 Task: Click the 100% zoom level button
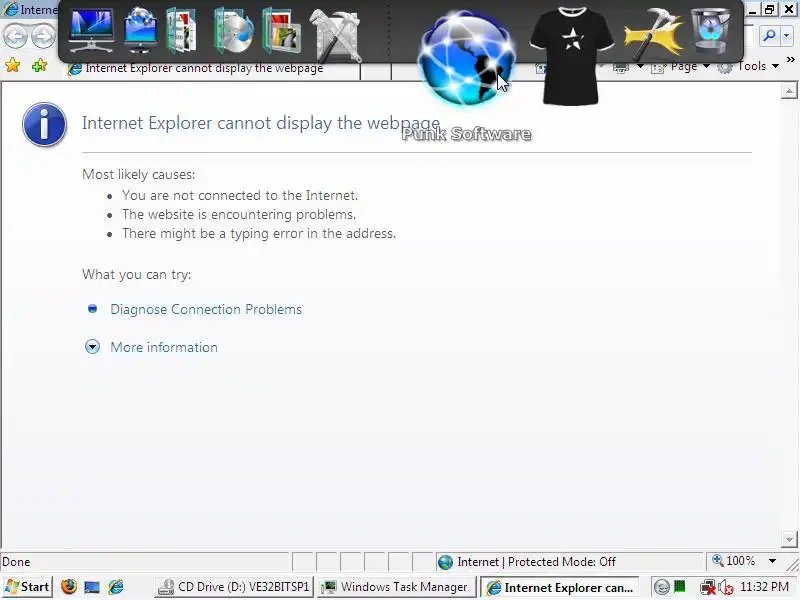tap(734, 561)
